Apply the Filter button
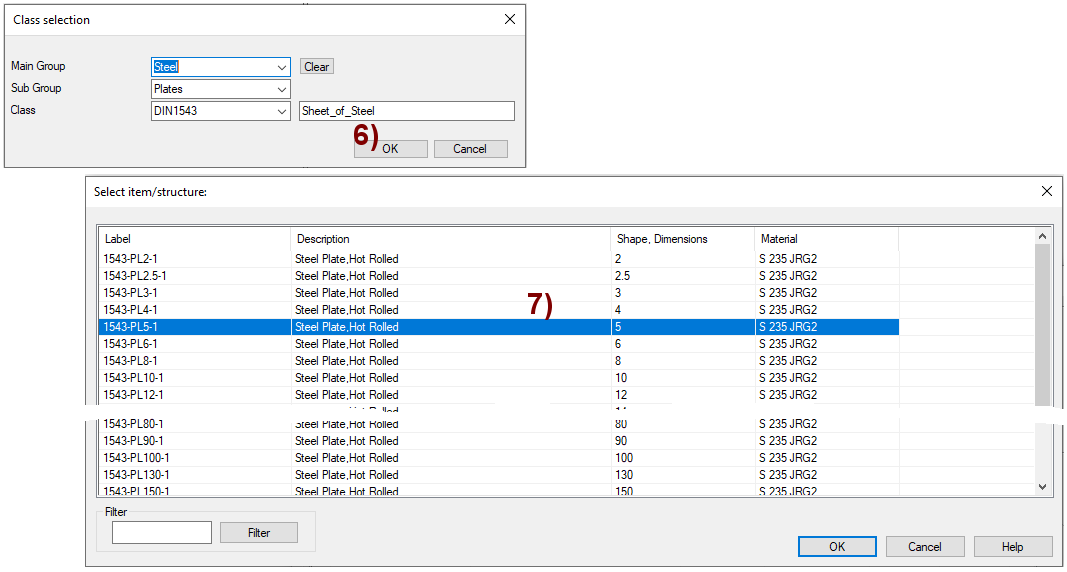This screenshot has height=572, width=1067. [x=259, y=533]
